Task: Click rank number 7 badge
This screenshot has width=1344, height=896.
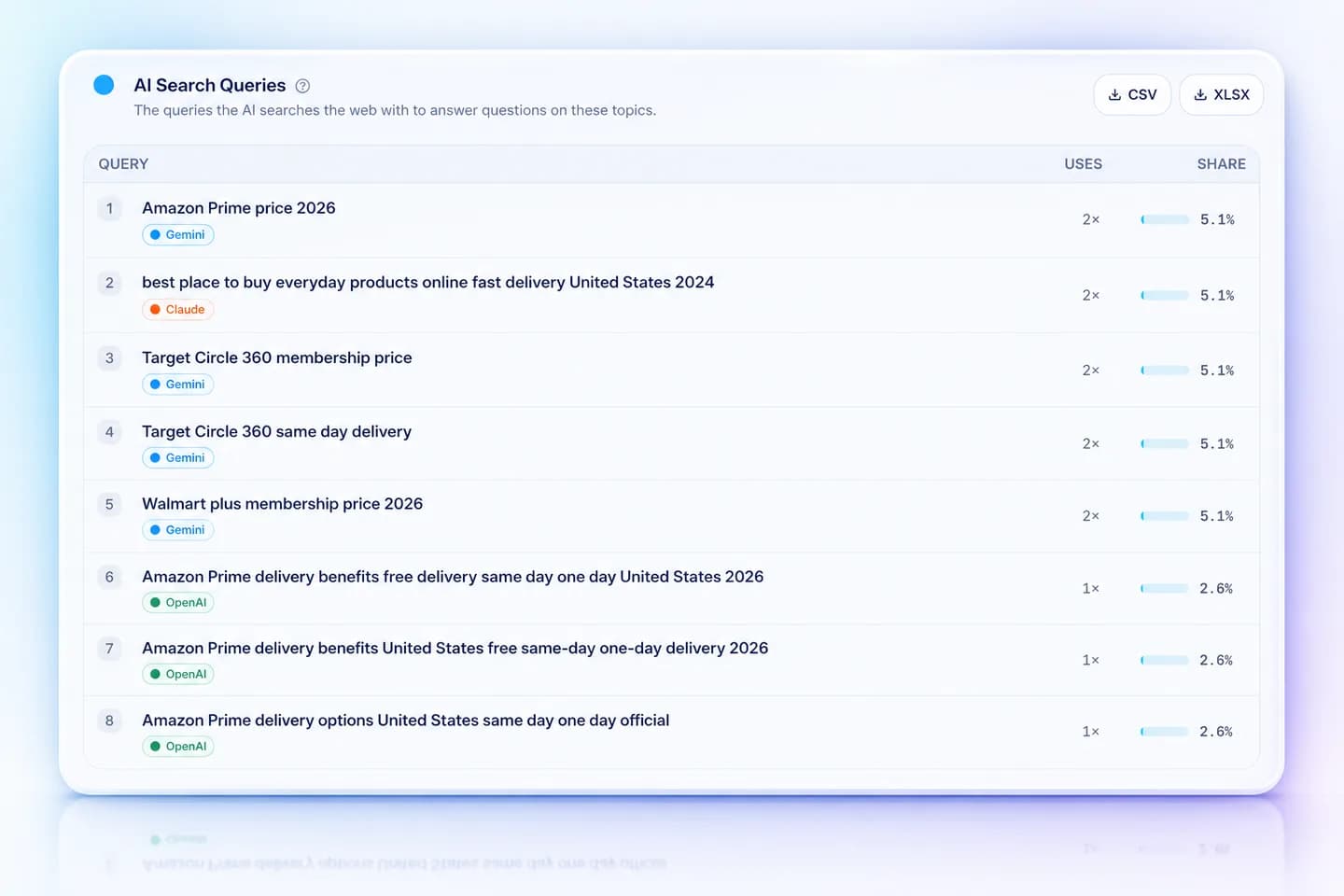Action: click(109, 649)
